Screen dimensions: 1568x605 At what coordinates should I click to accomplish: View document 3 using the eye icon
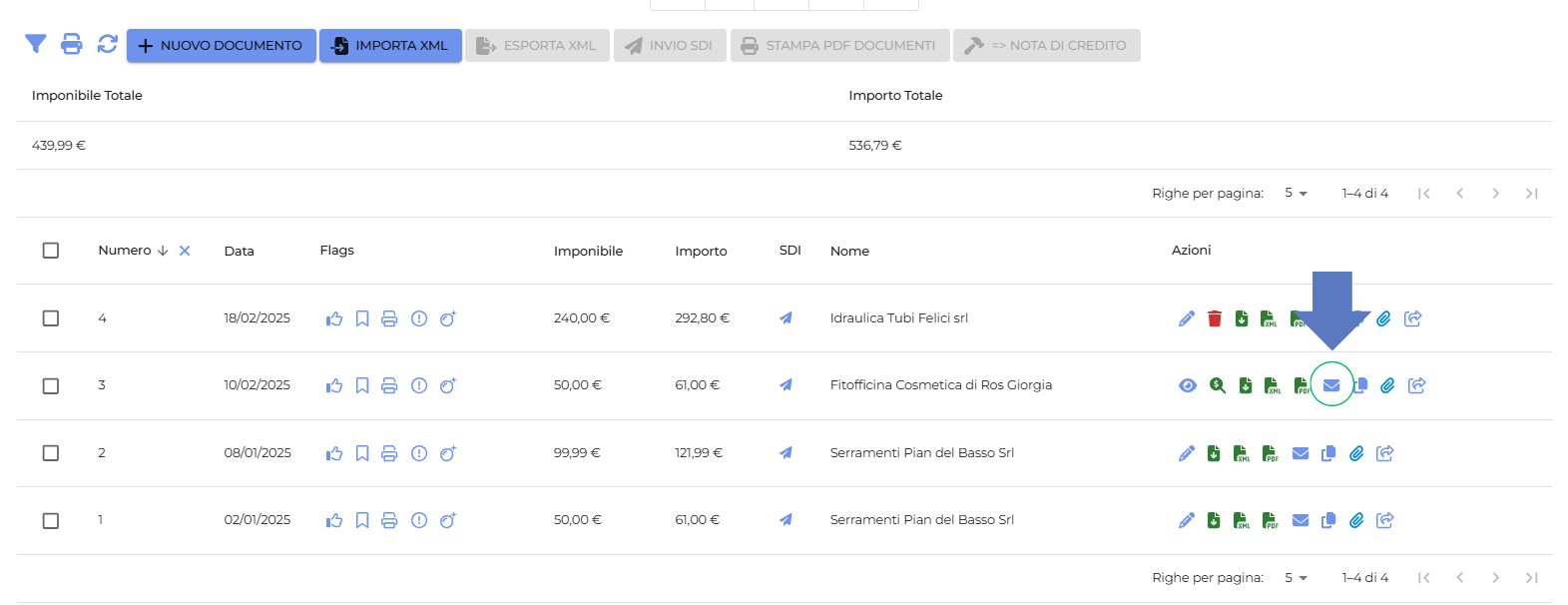(x=1187, y=385)
